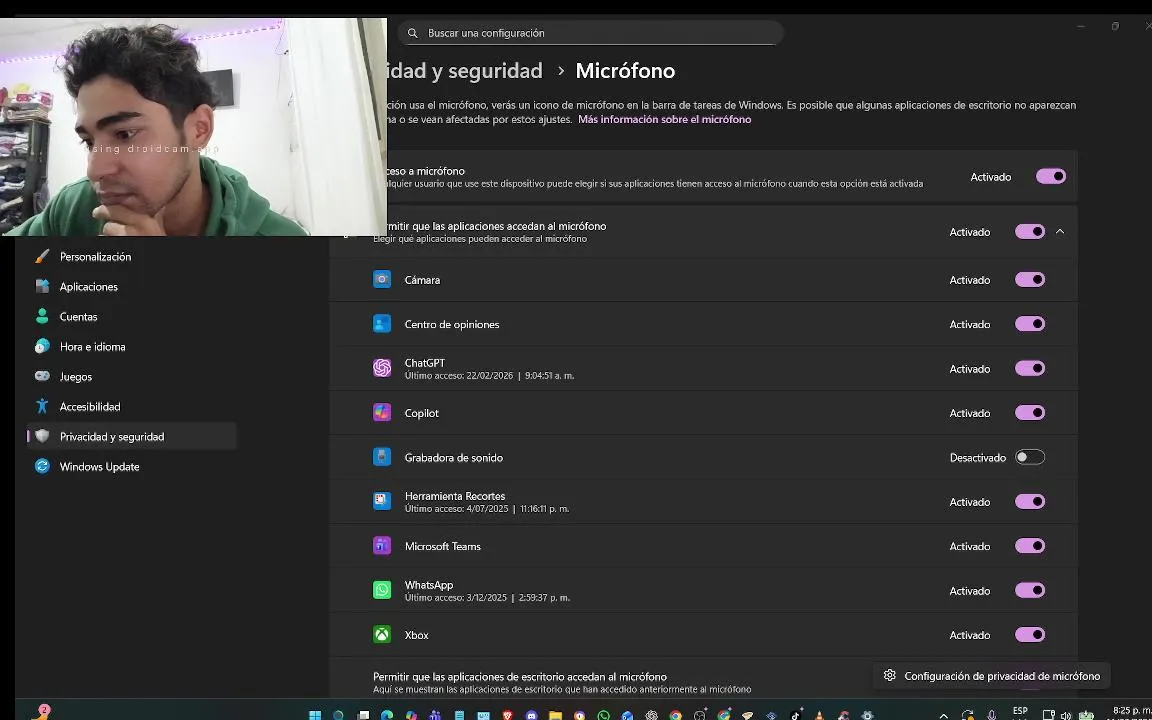Open Personalización via its paintbrush icon

[43, 256]
